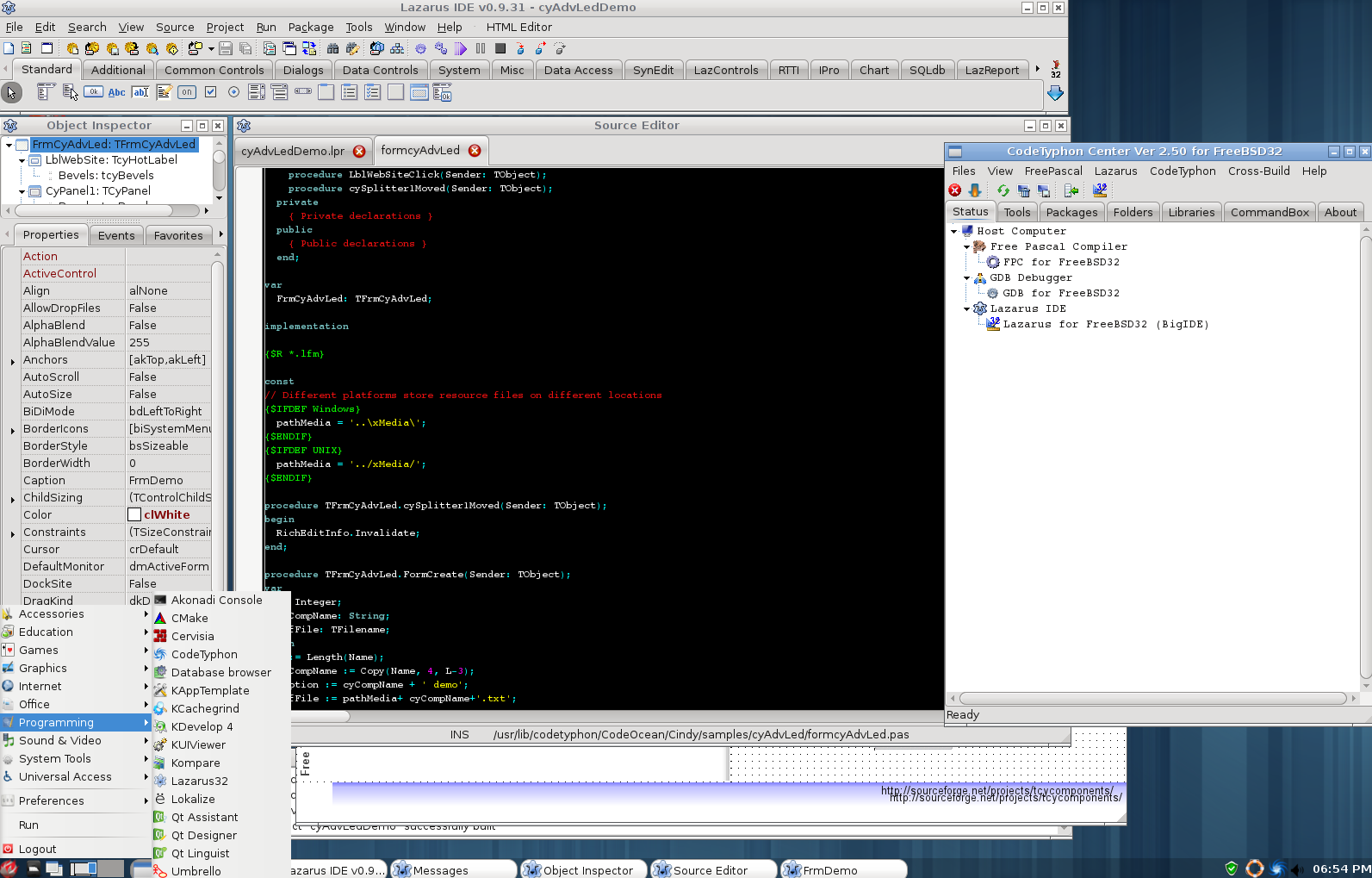Click the FrmDemo taskbar button
The height and width of the screenshot is (878, 1372).
click(843, 870)
